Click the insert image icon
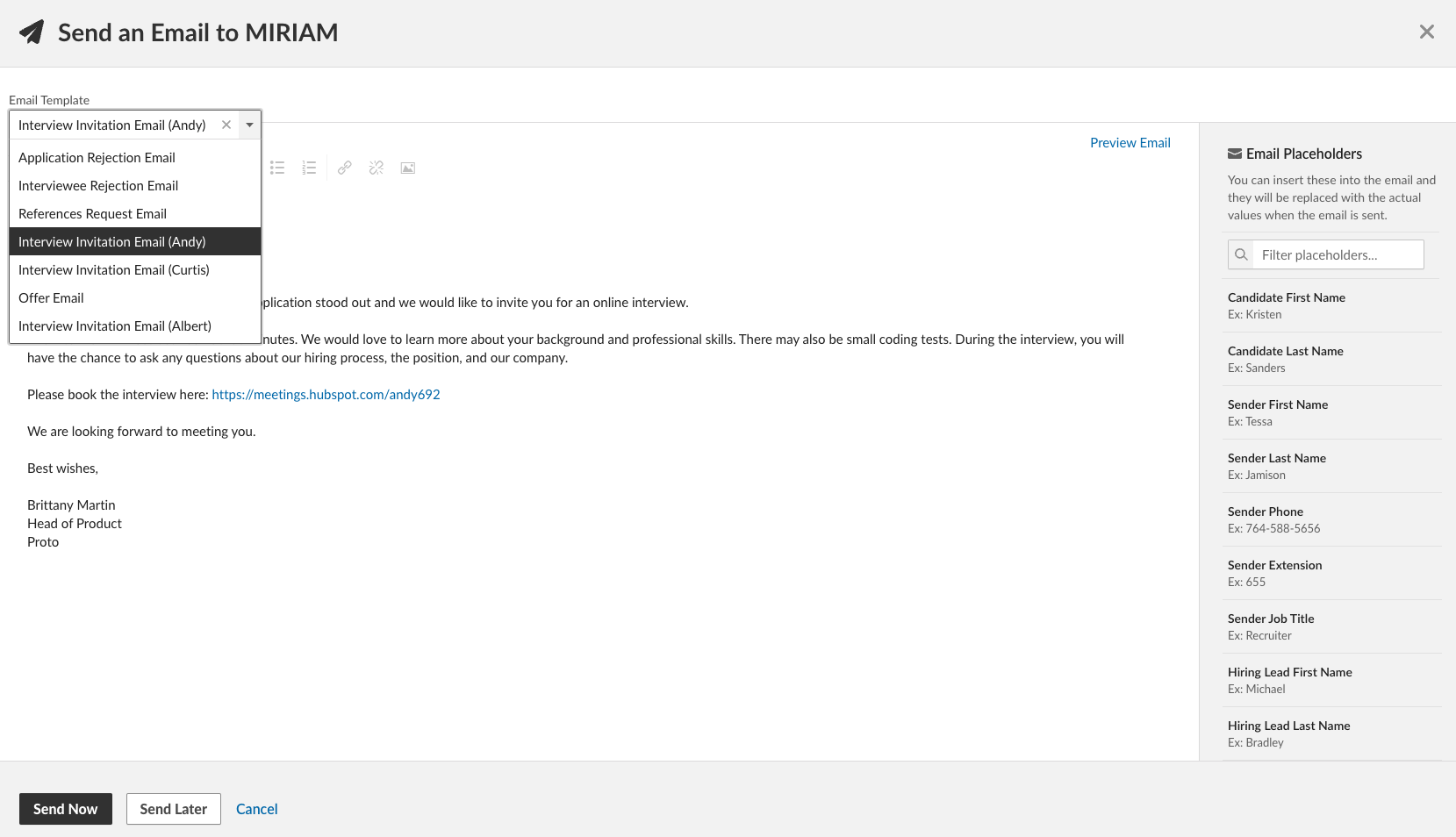Viewport: 1456px width, 837px height. click(x=408, y=168)
